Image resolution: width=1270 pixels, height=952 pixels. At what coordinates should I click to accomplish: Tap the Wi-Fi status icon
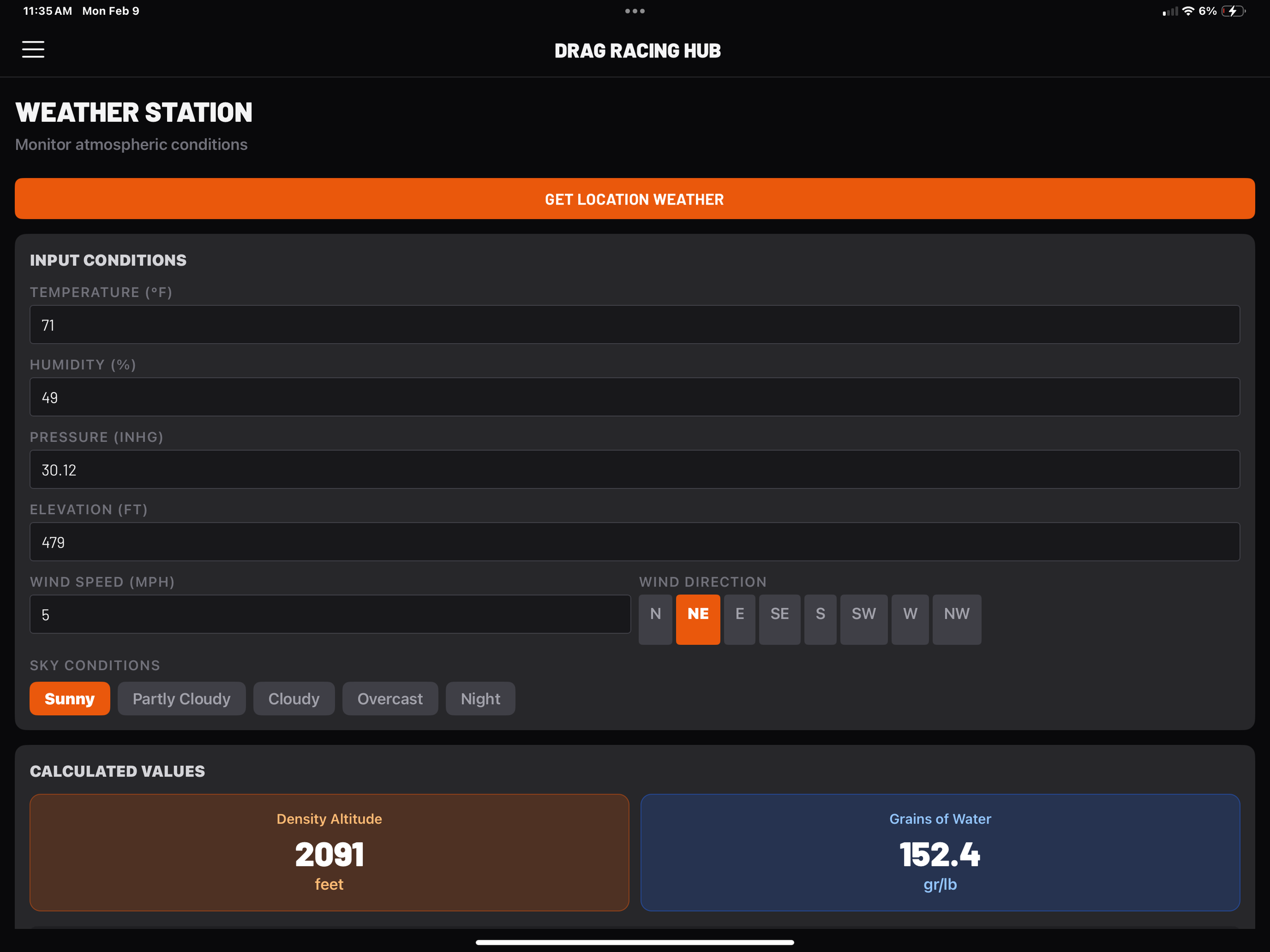(1188, 11)
